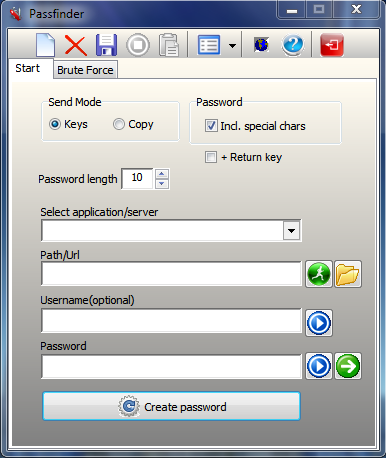Minimize the Passfinder window
The image size is (386, 458).
[292, 10]
